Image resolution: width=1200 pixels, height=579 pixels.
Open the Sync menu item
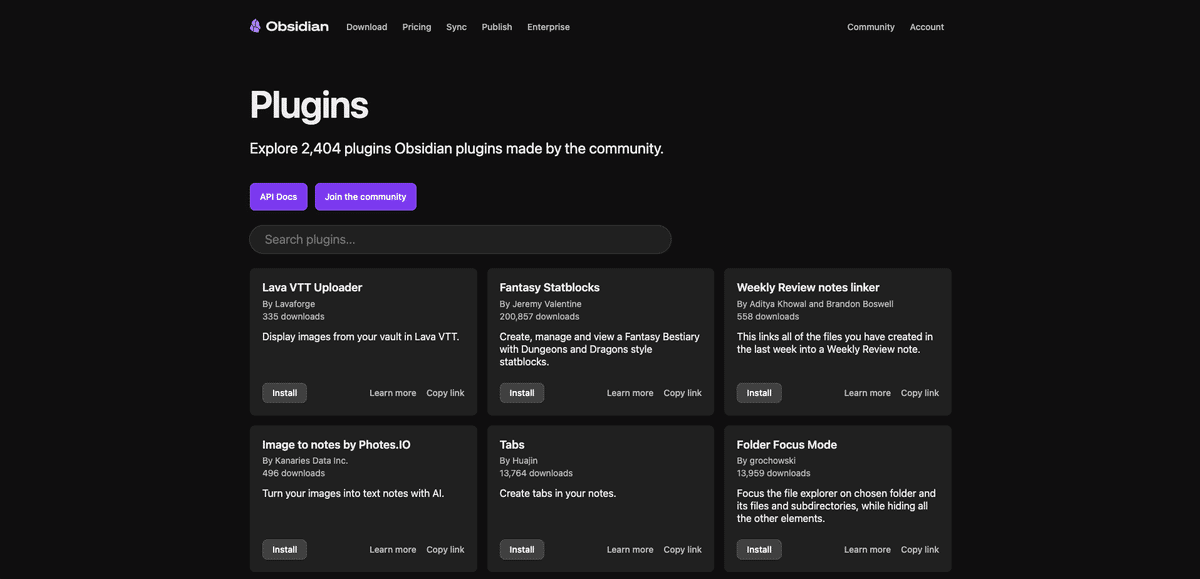pos(456,27)
